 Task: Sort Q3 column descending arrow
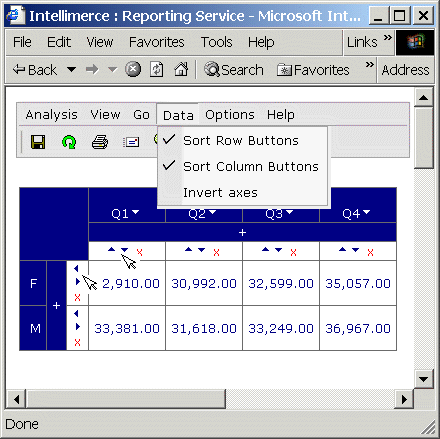[x=278, y=250]
